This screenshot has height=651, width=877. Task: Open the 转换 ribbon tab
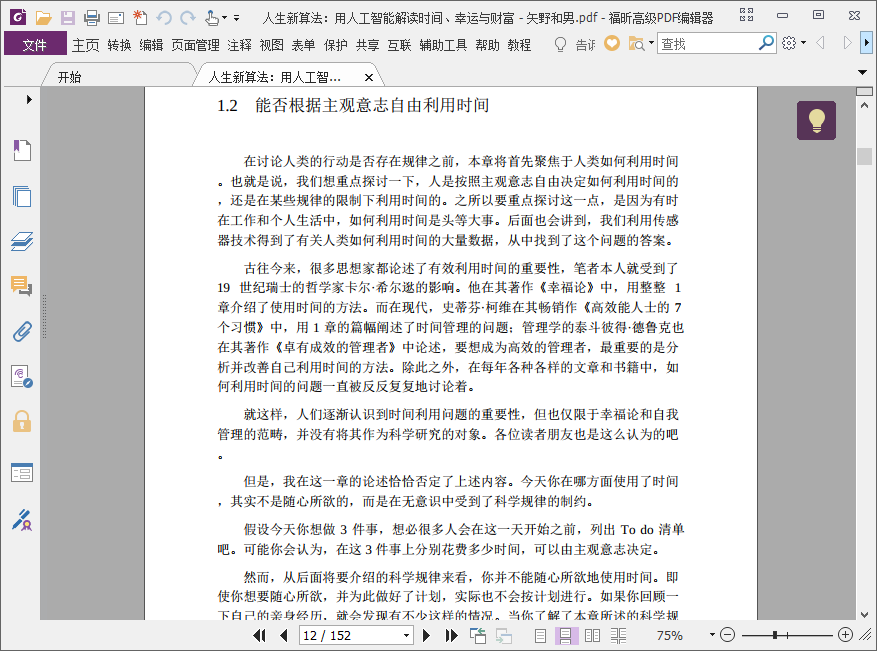click(119, 45)
